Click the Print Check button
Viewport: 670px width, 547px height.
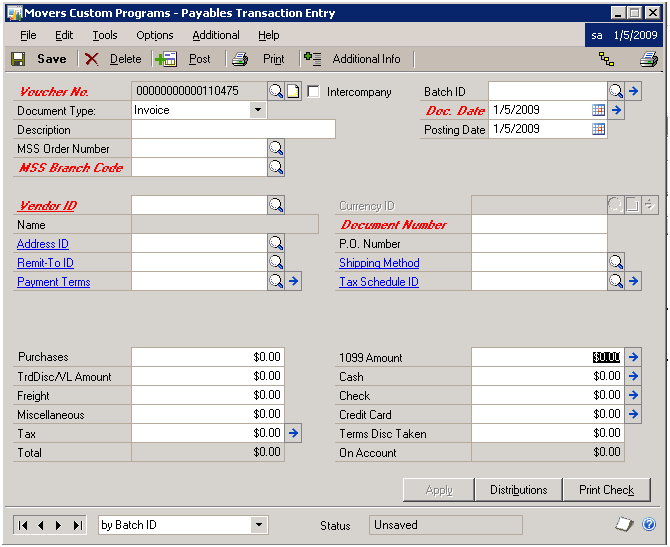606,490
